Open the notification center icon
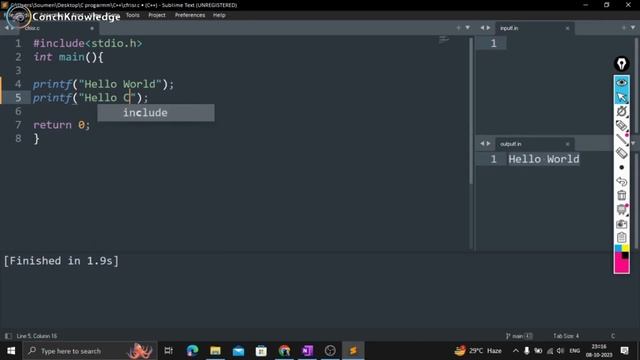The height and width of the screenshot is (360, 640). point(624,351)
